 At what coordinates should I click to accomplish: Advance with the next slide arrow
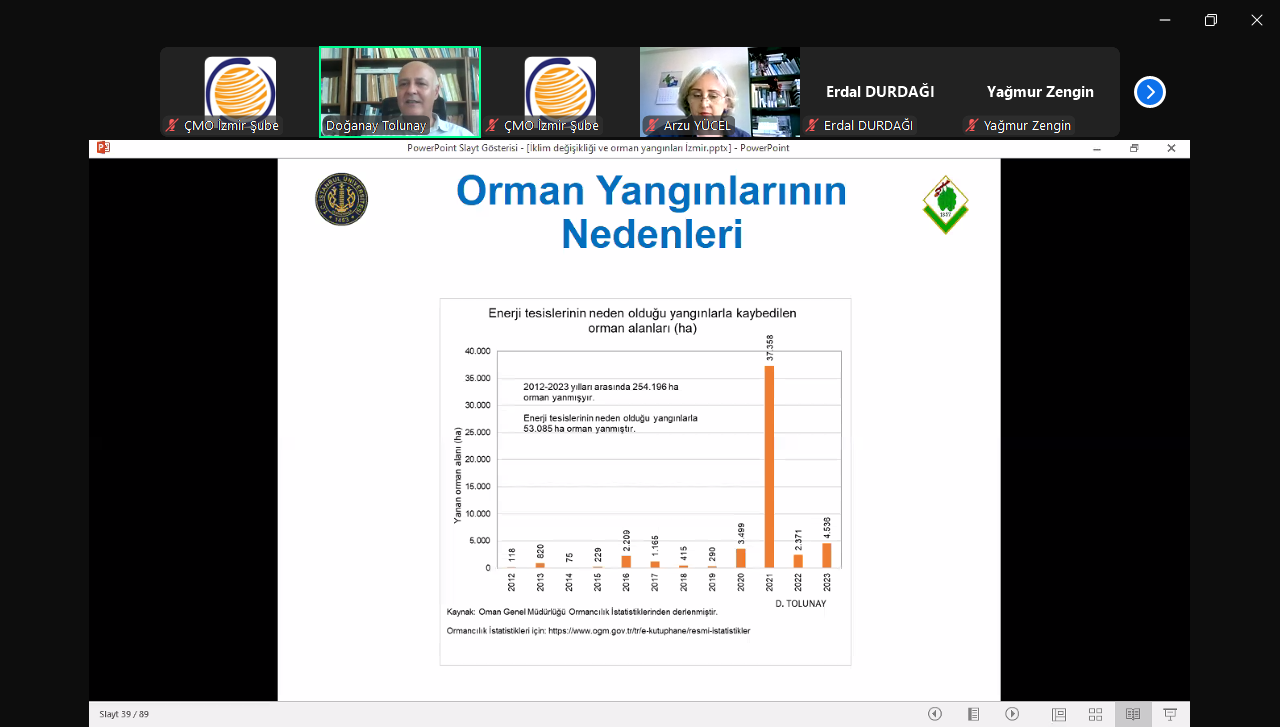(1012, 714)
